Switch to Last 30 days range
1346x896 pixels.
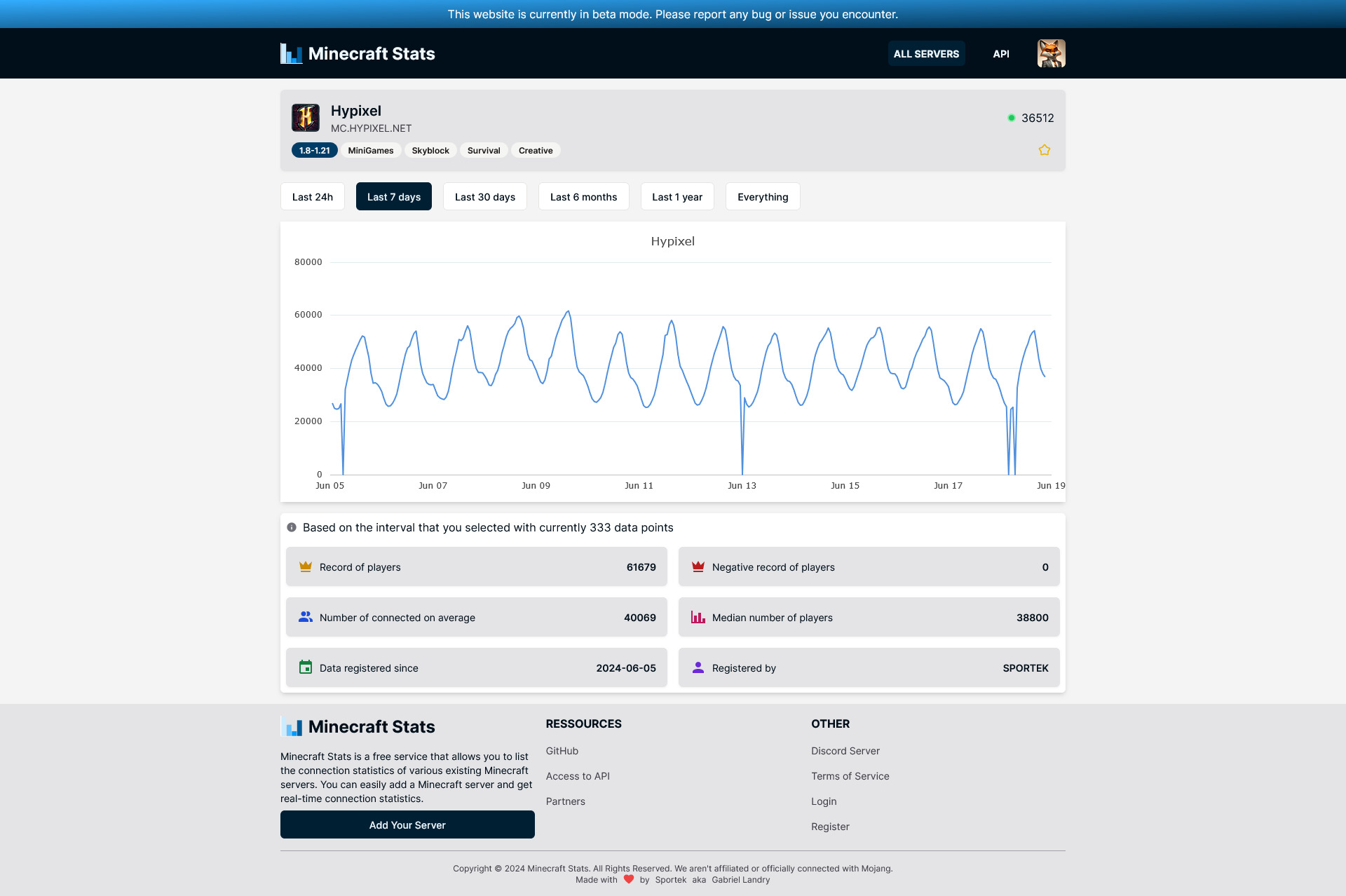(x=485, y=196)
